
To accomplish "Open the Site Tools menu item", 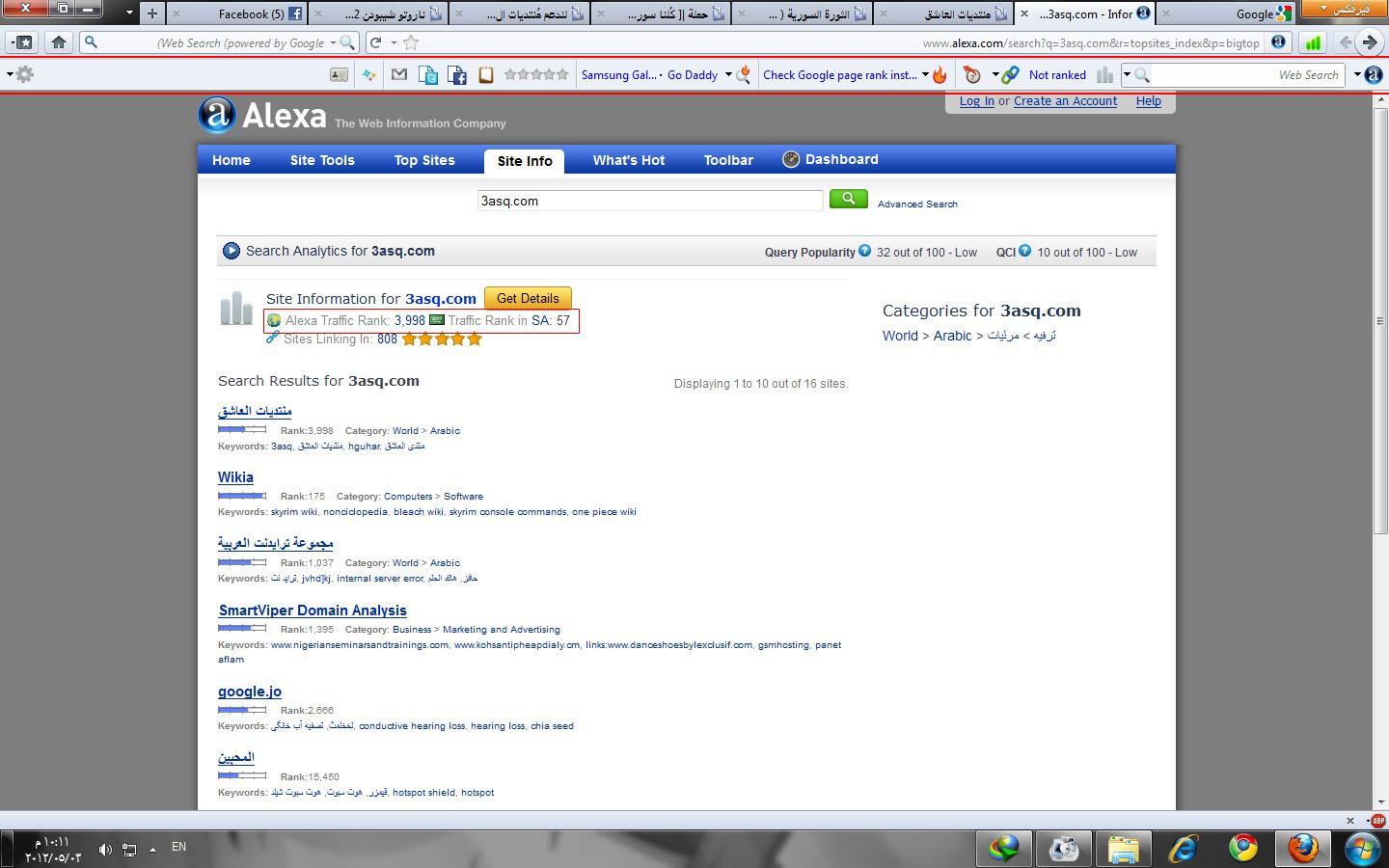I will [x=322, y=160].
